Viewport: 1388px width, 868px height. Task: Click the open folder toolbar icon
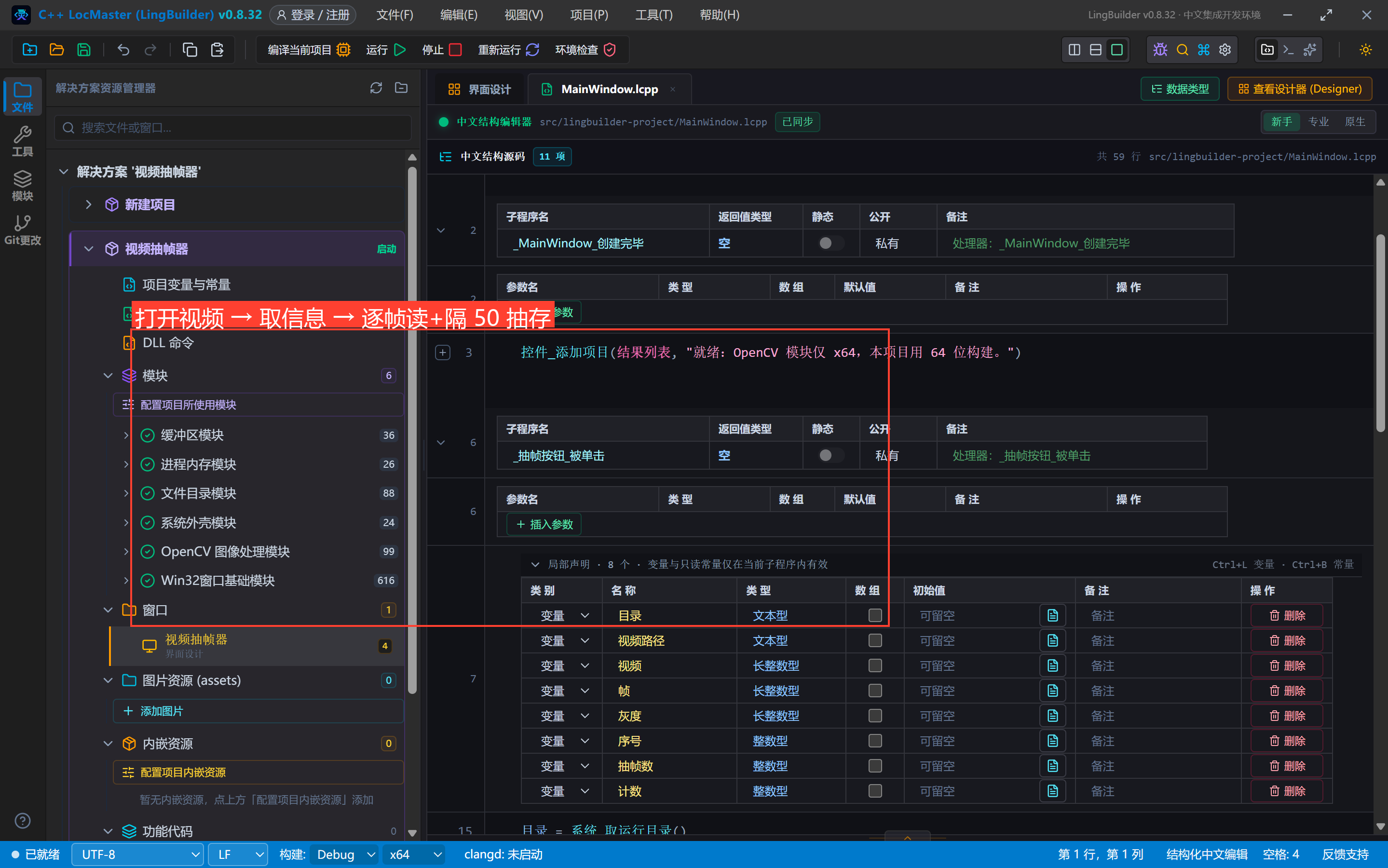57,50
